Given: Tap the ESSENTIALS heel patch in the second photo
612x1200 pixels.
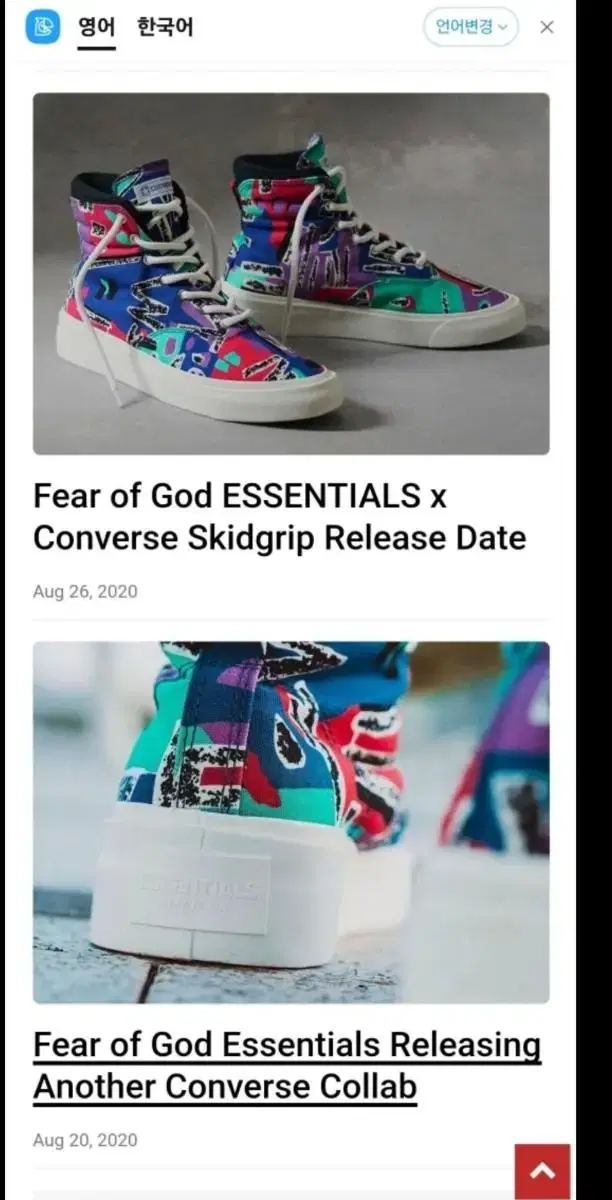Looking at the screenshot, I should pyautogui.click(x=200, y=892).
